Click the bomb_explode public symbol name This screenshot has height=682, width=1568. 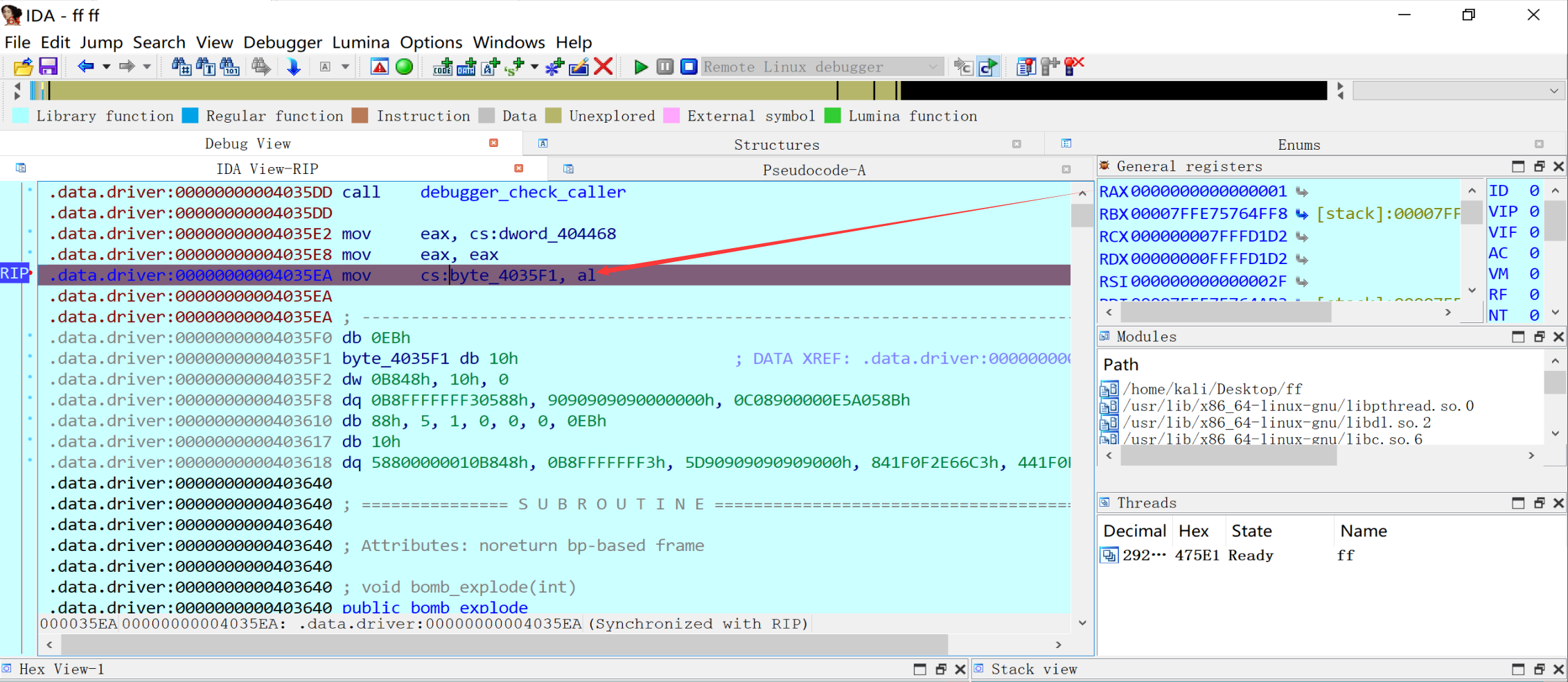(469, 608)
